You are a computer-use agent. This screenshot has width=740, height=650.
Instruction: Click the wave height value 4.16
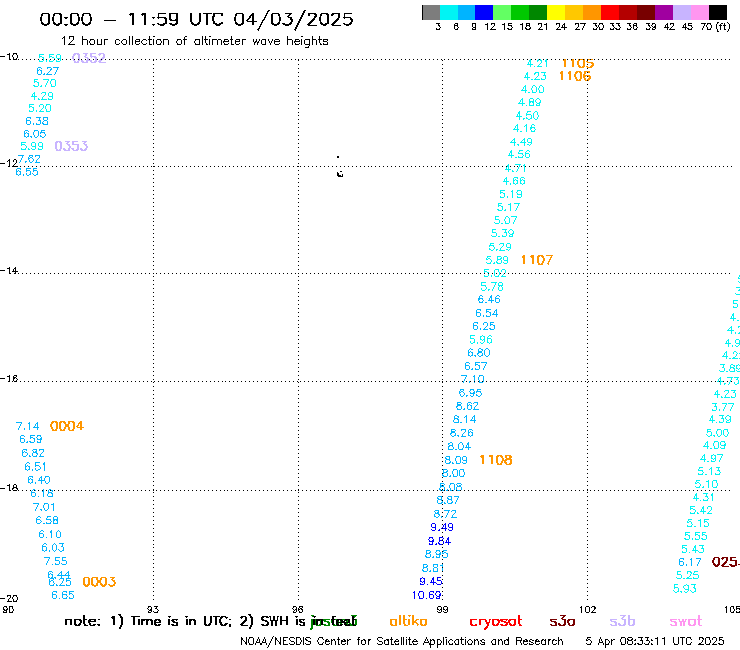(524, 128)
